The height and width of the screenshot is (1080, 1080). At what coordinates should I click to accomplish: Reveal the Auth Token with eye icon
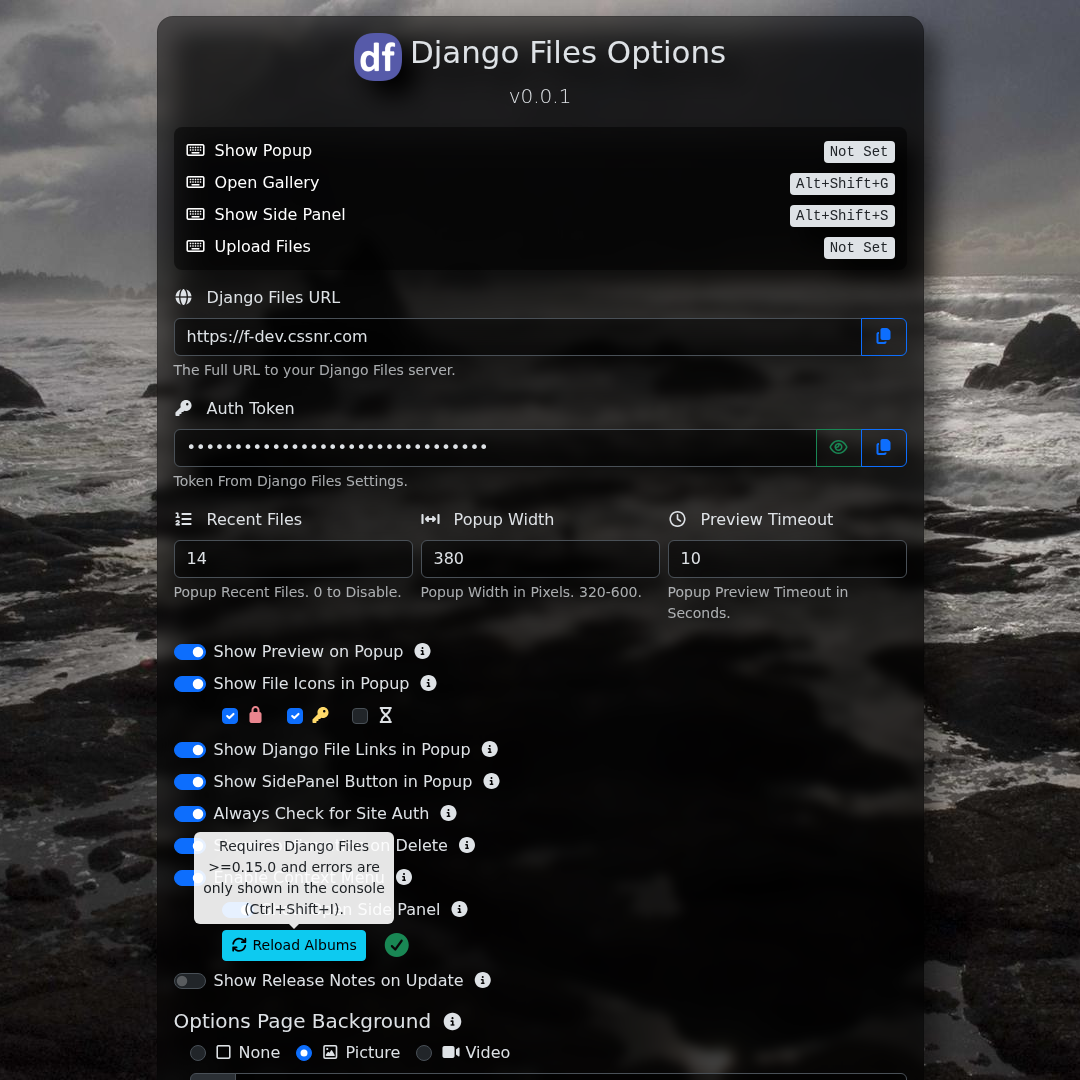[838, 448]
